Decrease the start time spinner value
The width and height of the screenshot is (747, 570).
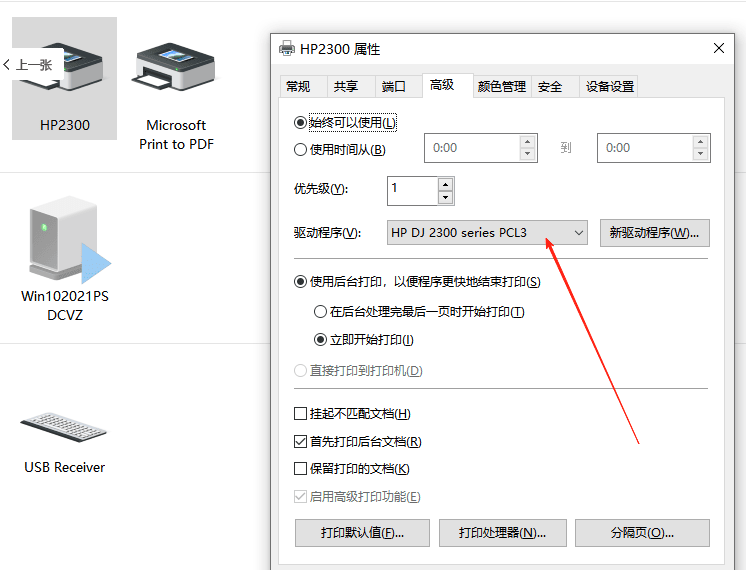pos(527,154)
